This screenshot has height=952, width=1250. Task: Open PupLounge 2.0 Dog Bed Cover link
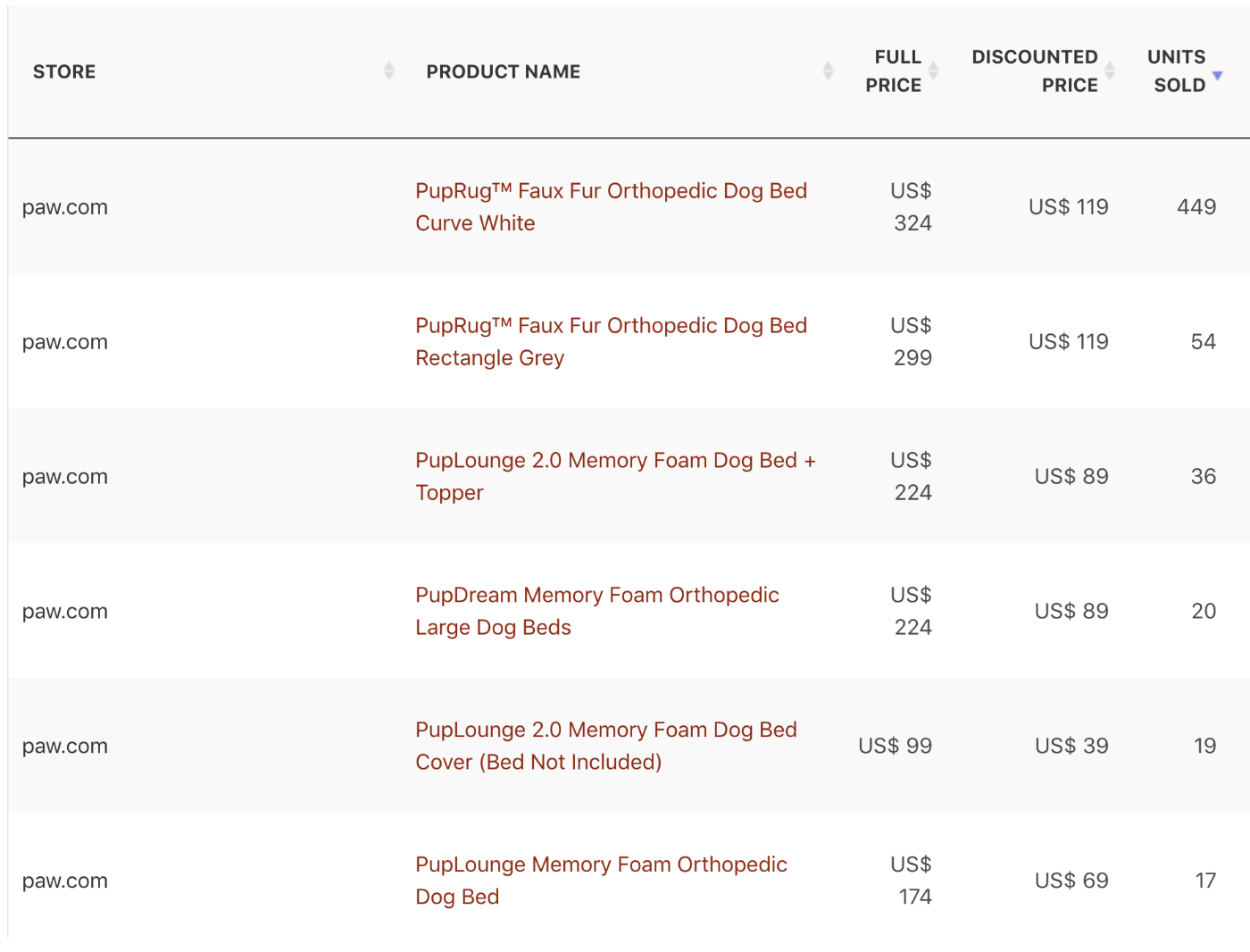pyautogui.click(x=606, y=747)
